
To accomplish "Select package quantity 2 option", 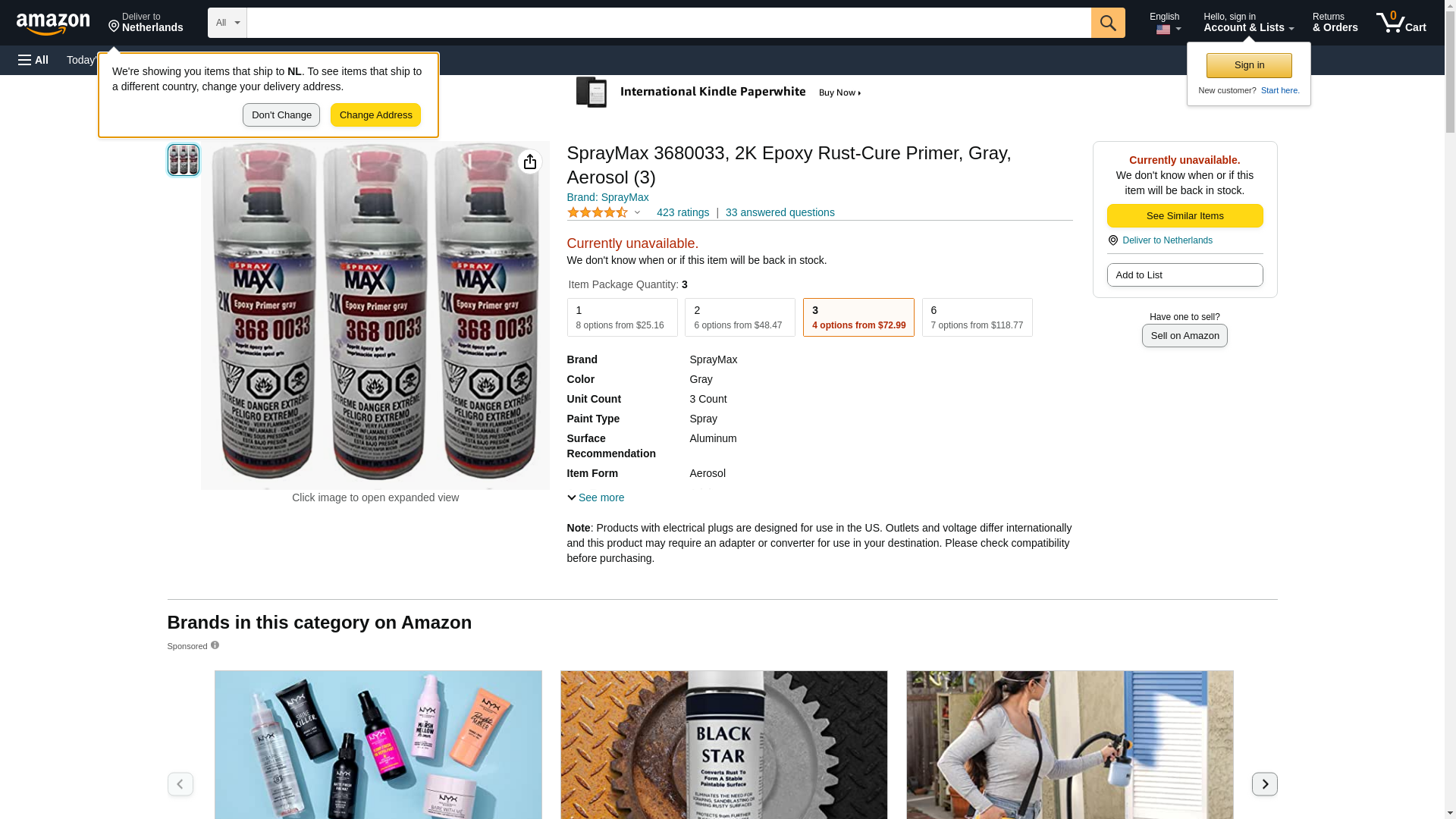I will tap(739, 317).
